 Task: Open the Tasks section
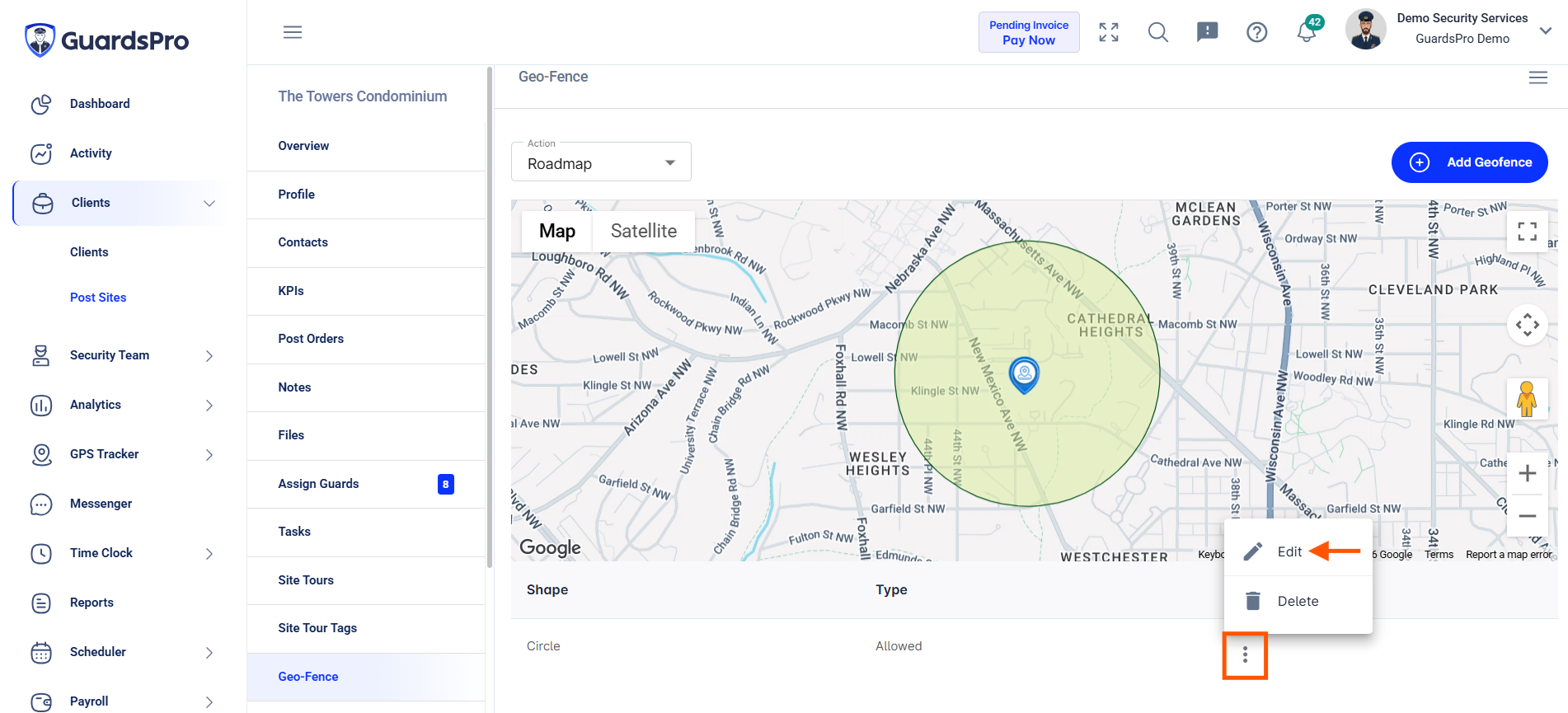pyautogui.click(x=366, y=532)
